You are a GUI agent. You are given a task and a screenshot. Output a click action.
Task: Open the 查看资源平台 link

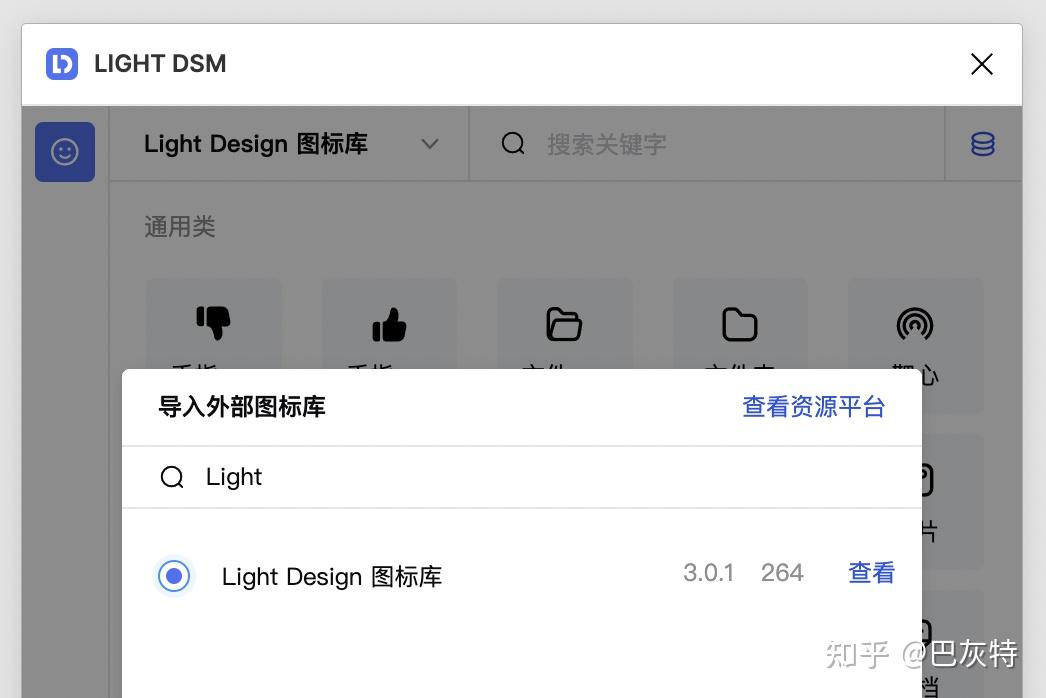(x=814, y=406)
